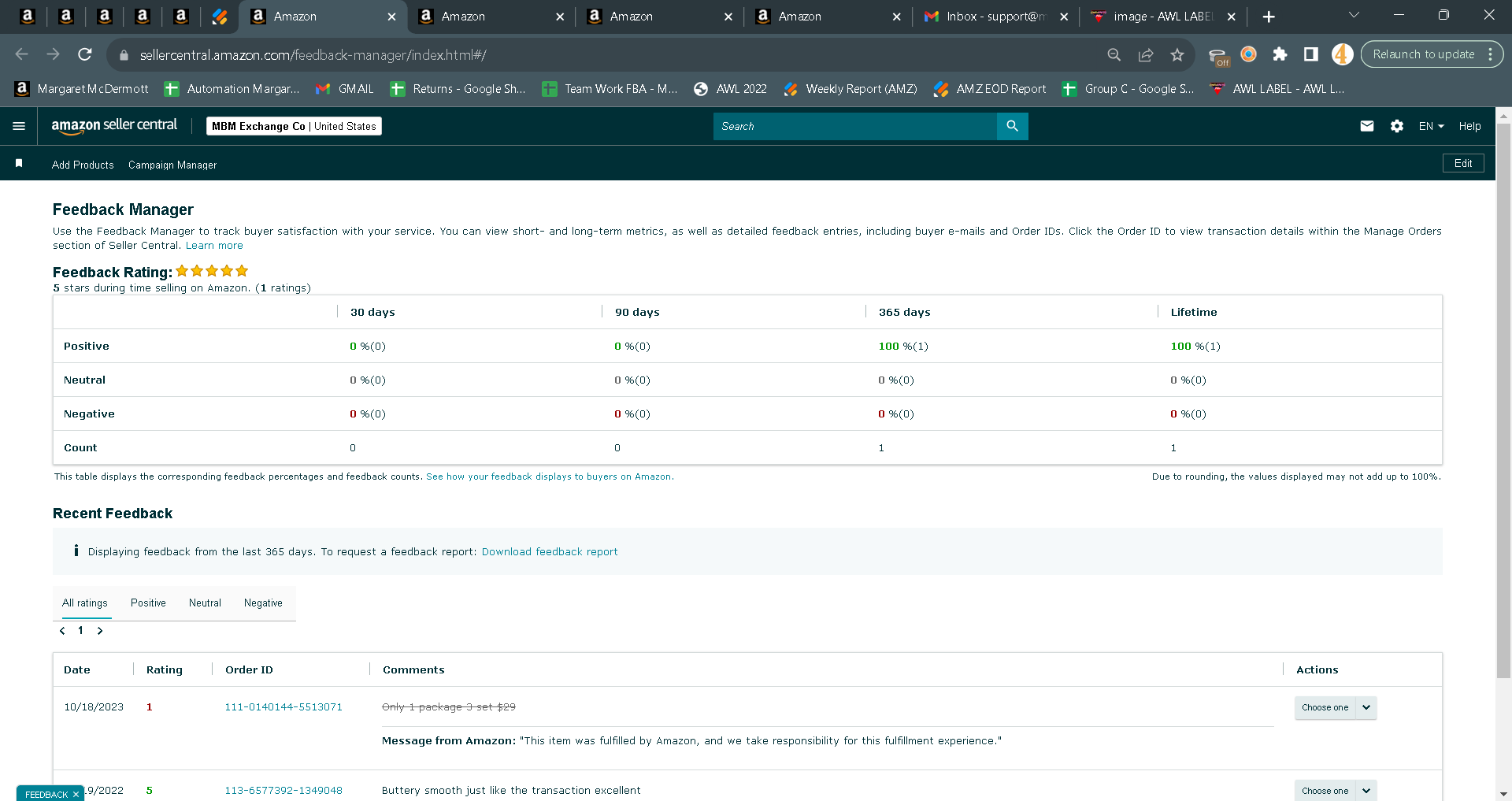Click the Lifetime positive value 100 %(1)

point(1195,347)
